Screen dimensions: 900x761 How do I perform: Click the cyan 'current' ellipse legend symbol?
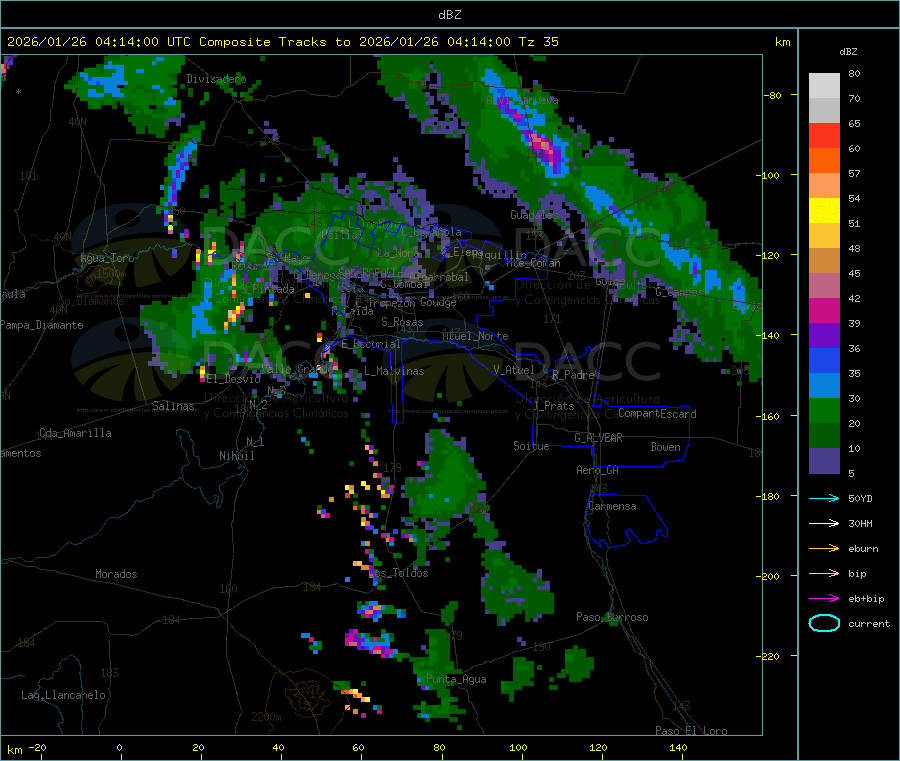tap(824, 623)
